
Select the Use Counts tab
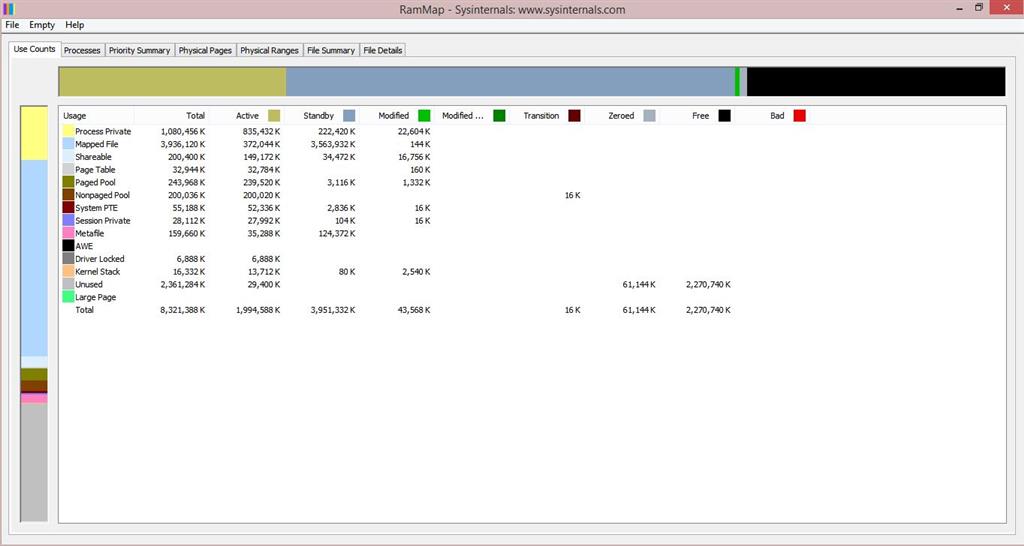click(35, 49)
